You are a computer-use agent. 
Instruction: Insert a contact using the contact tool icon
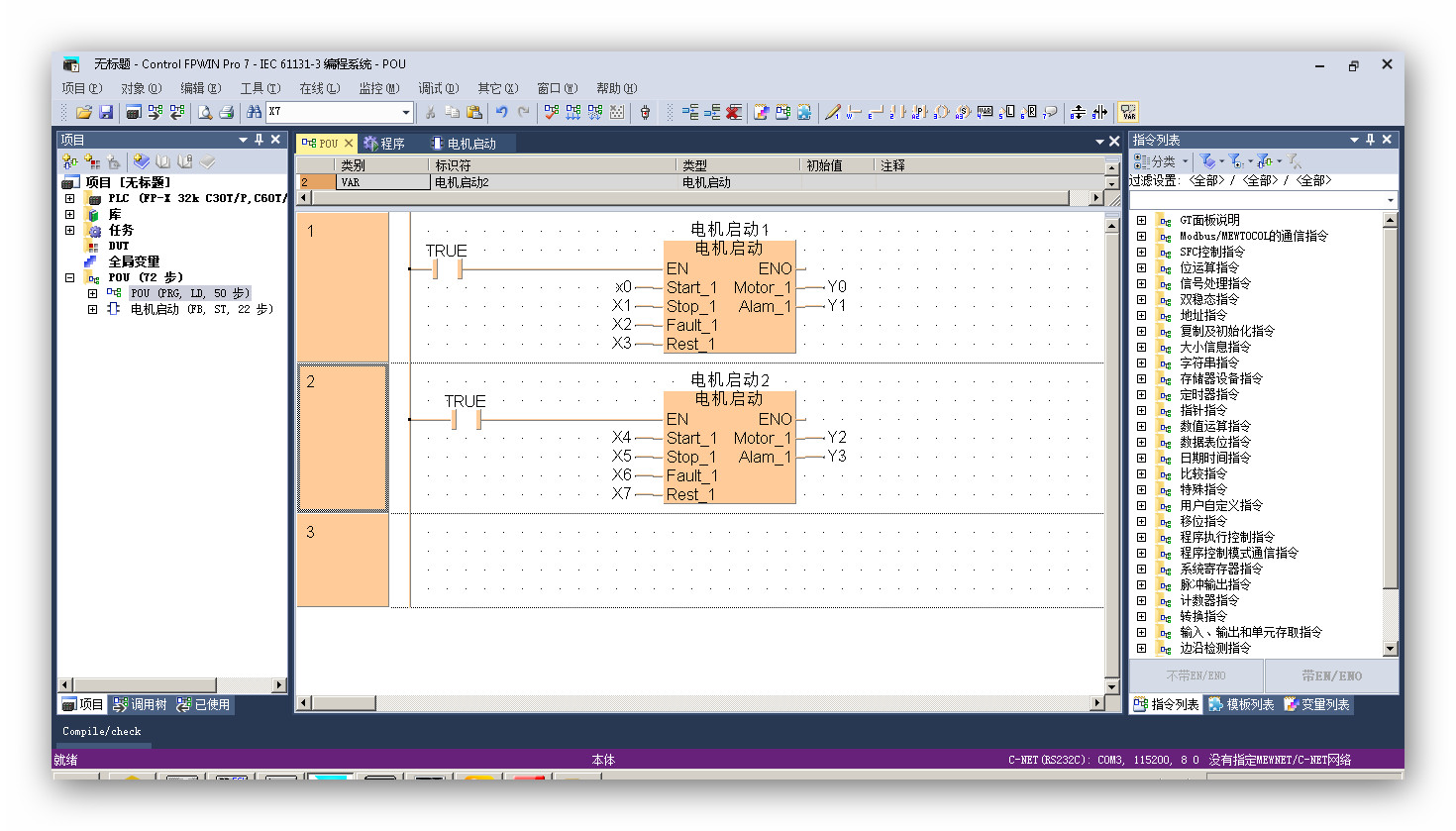pos(897,113)
